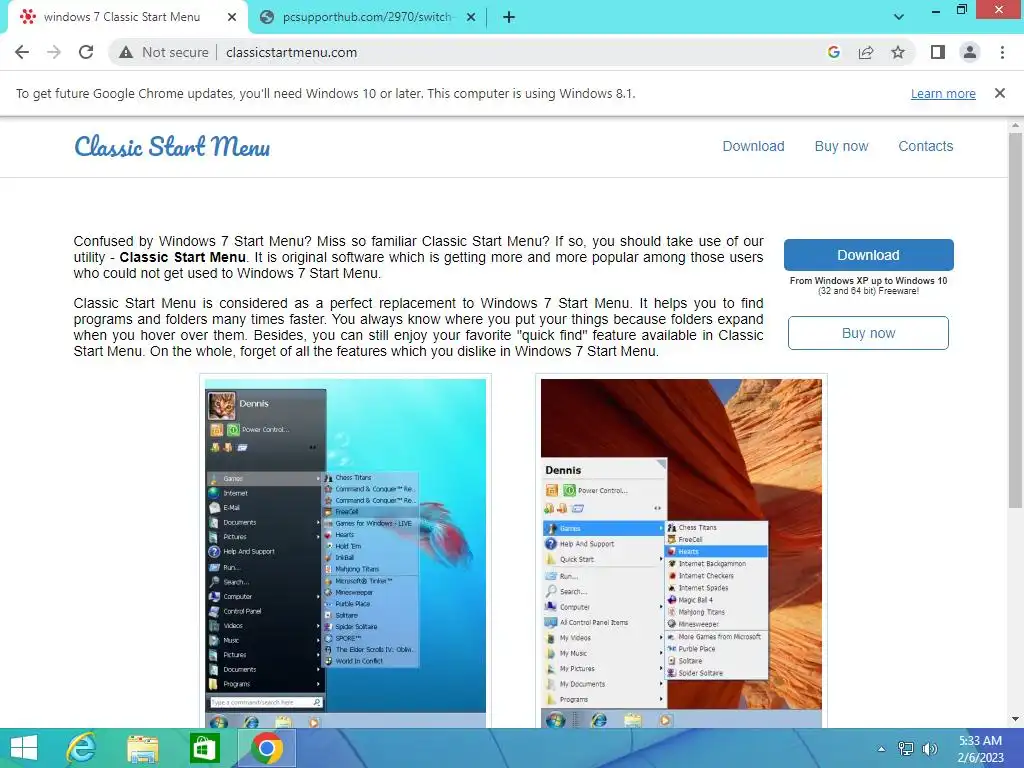Image resolution: width=1024 pixels, height=768 pixels.
Task: Open the red canyon start menu screenshot
Action: 681,552
